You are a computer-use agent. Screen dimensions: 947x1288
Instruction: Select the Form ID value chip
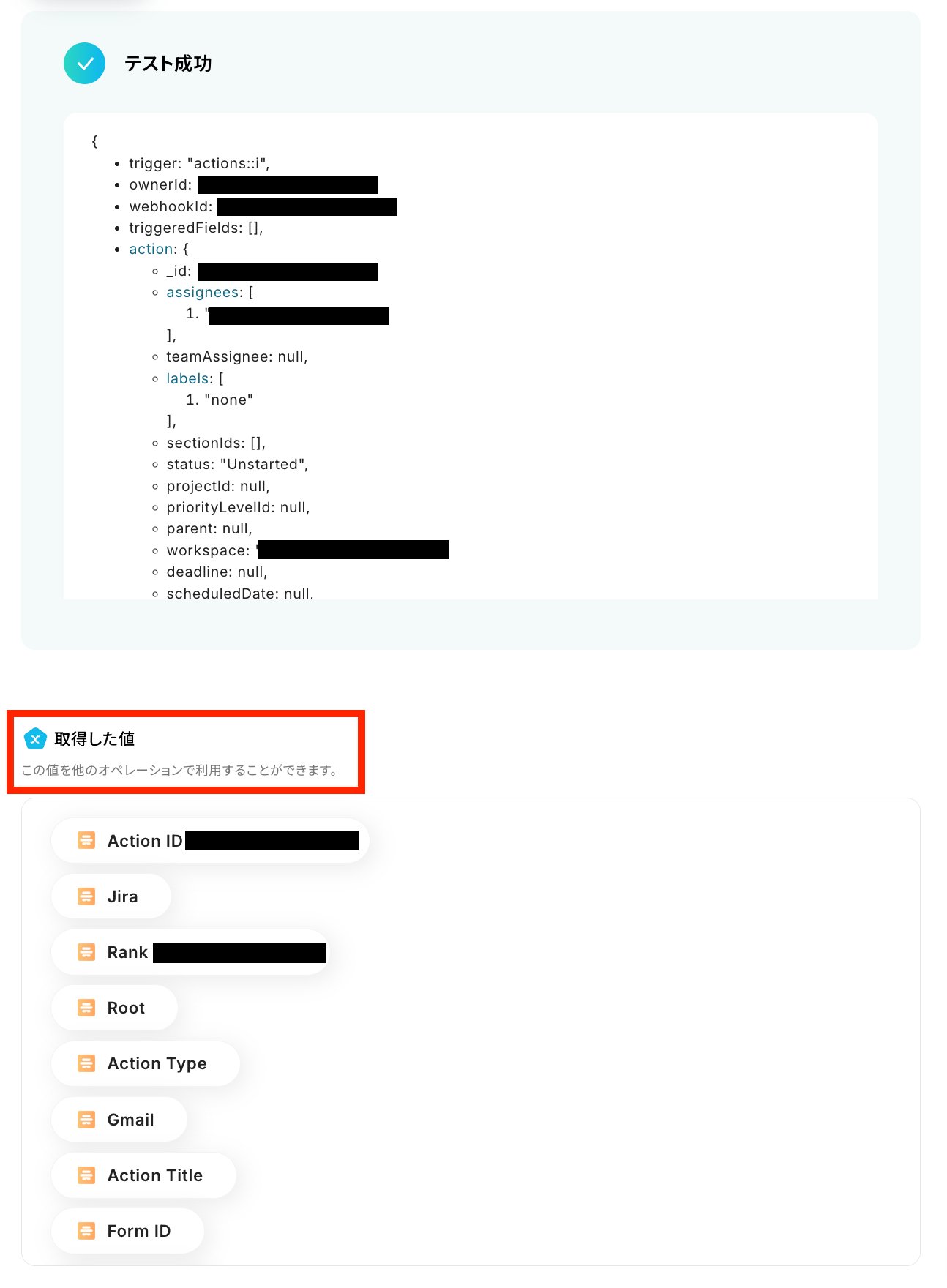(128, 1231)
